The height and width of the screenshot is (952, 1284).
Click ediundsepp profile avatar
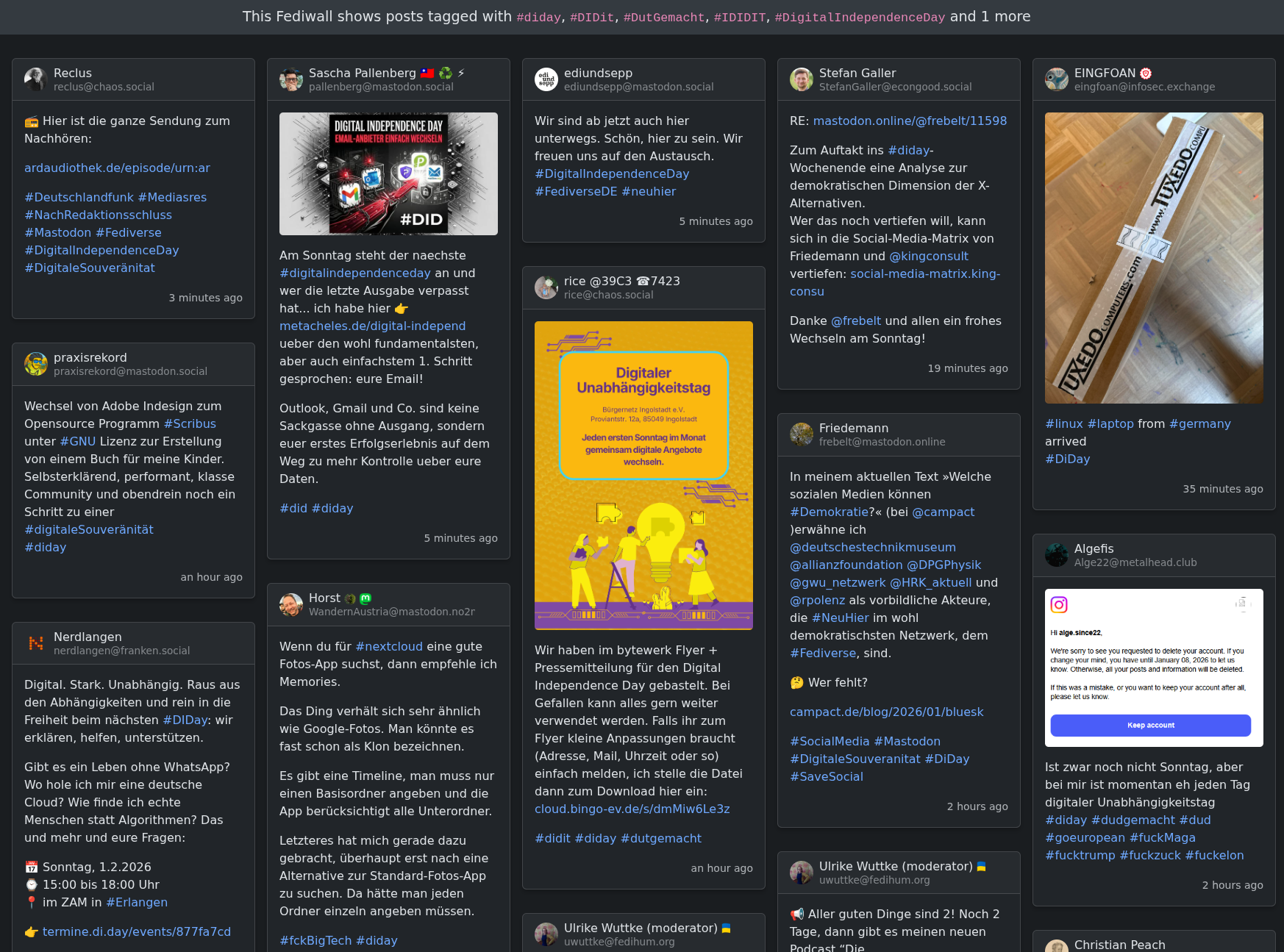[546, 79]
